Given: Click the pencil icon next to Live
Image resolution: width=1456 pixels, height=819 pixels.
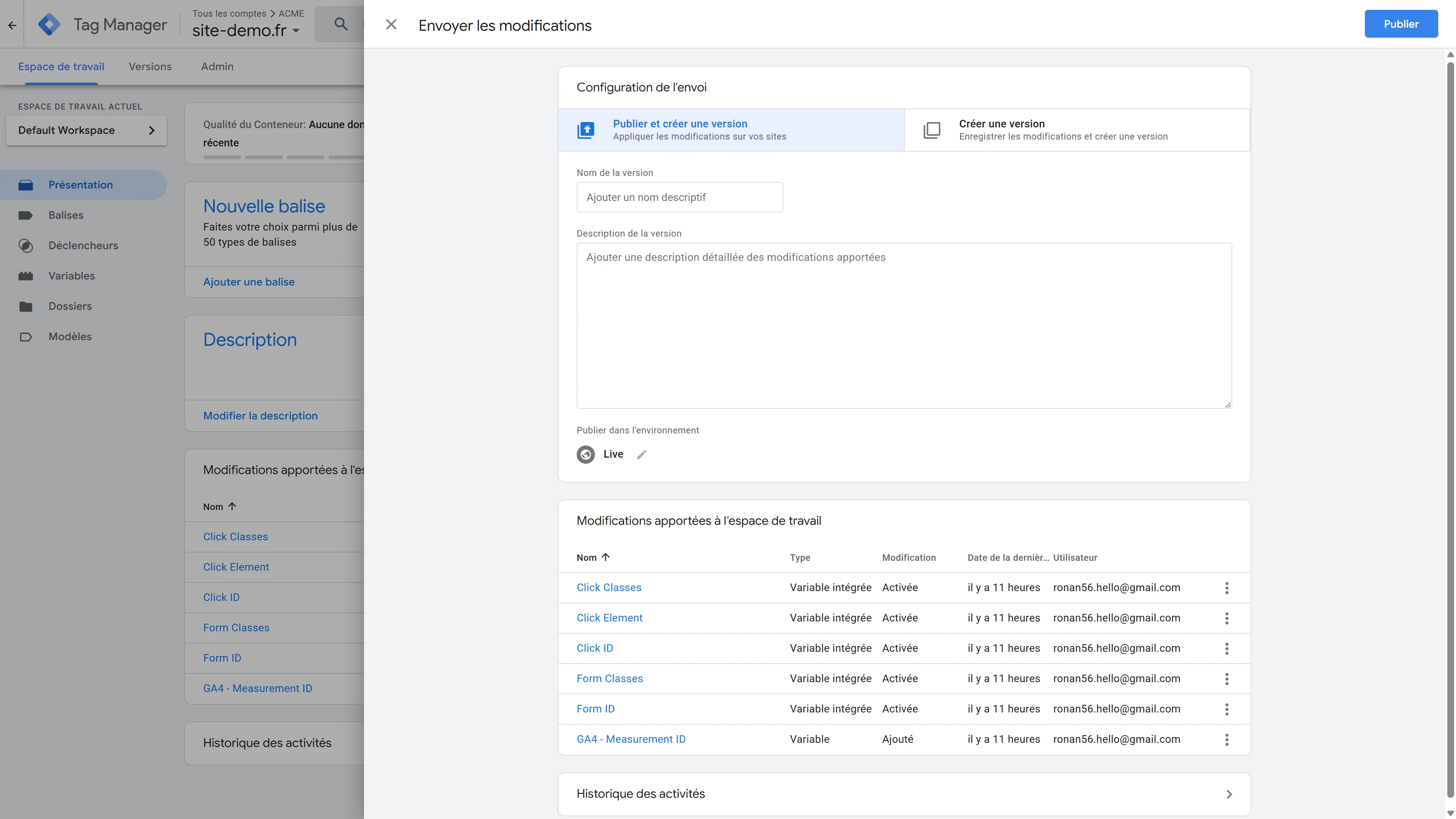Looking at the screenshot, I should 642,455.
